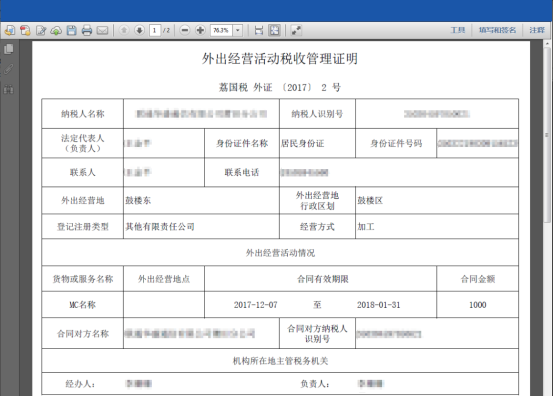The width and height of the screenshot is (554, 396).
Task: Click the 经办人 label
Action: 80,384
